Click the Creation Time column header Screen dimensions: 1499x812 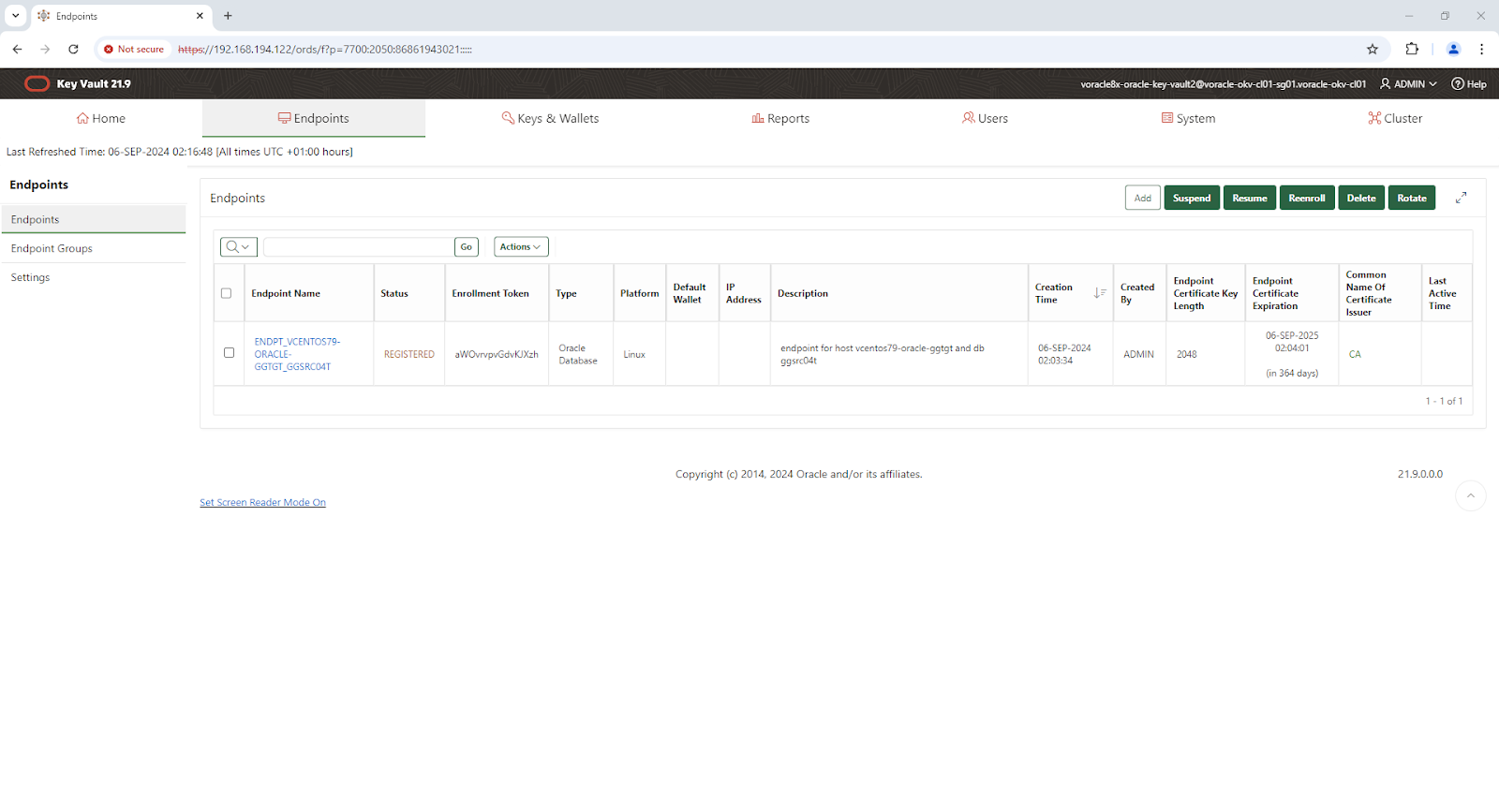click(1054, 293)
